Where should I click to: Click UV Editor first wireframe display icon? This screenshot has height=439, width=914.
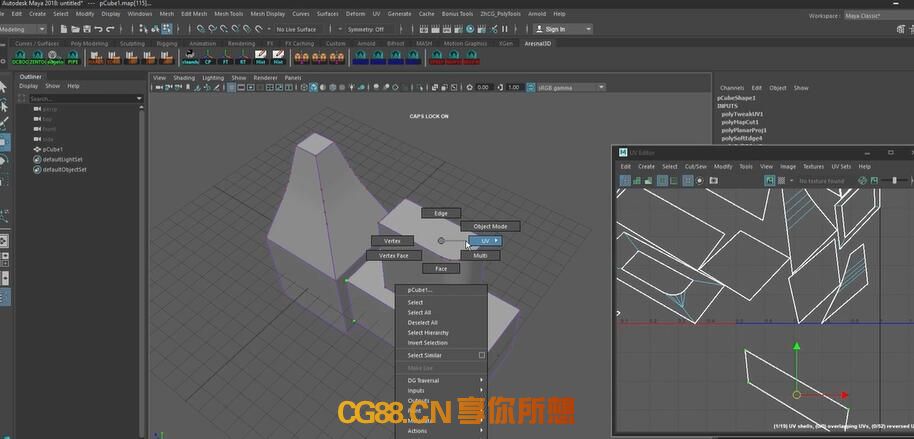(625, 181)
